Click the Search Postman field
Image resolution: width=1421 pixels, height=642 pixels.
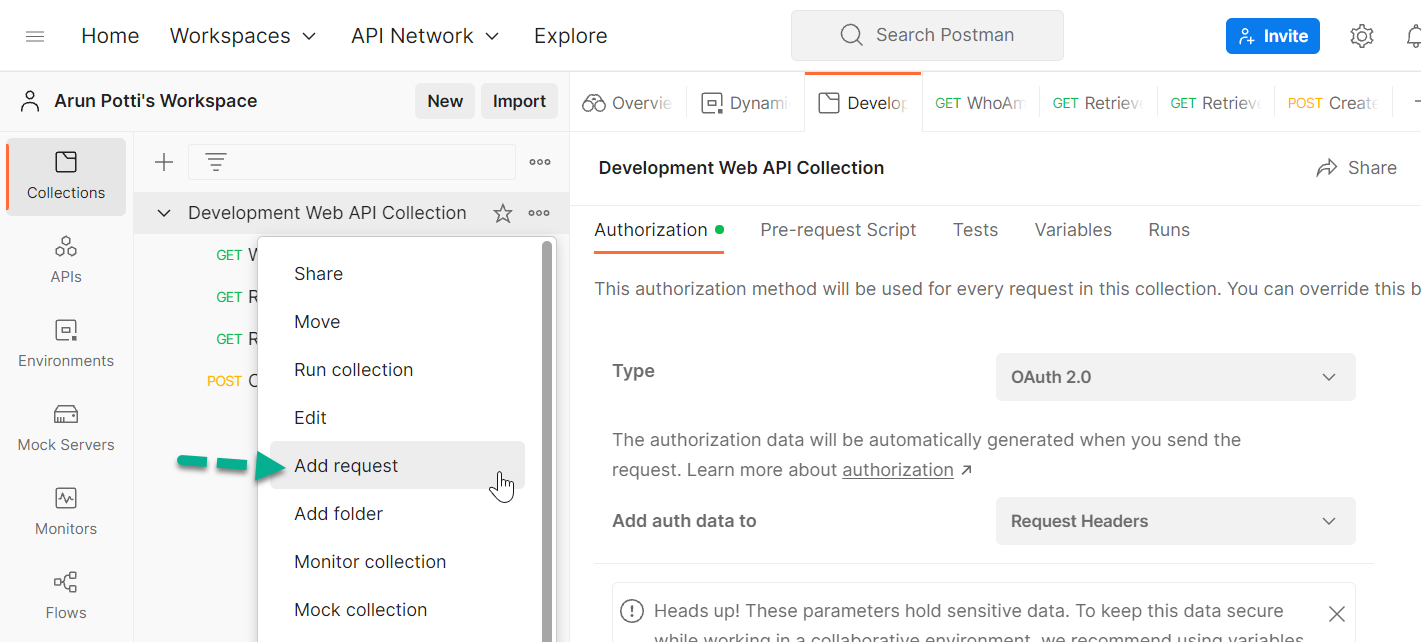(x=927, y=35)
